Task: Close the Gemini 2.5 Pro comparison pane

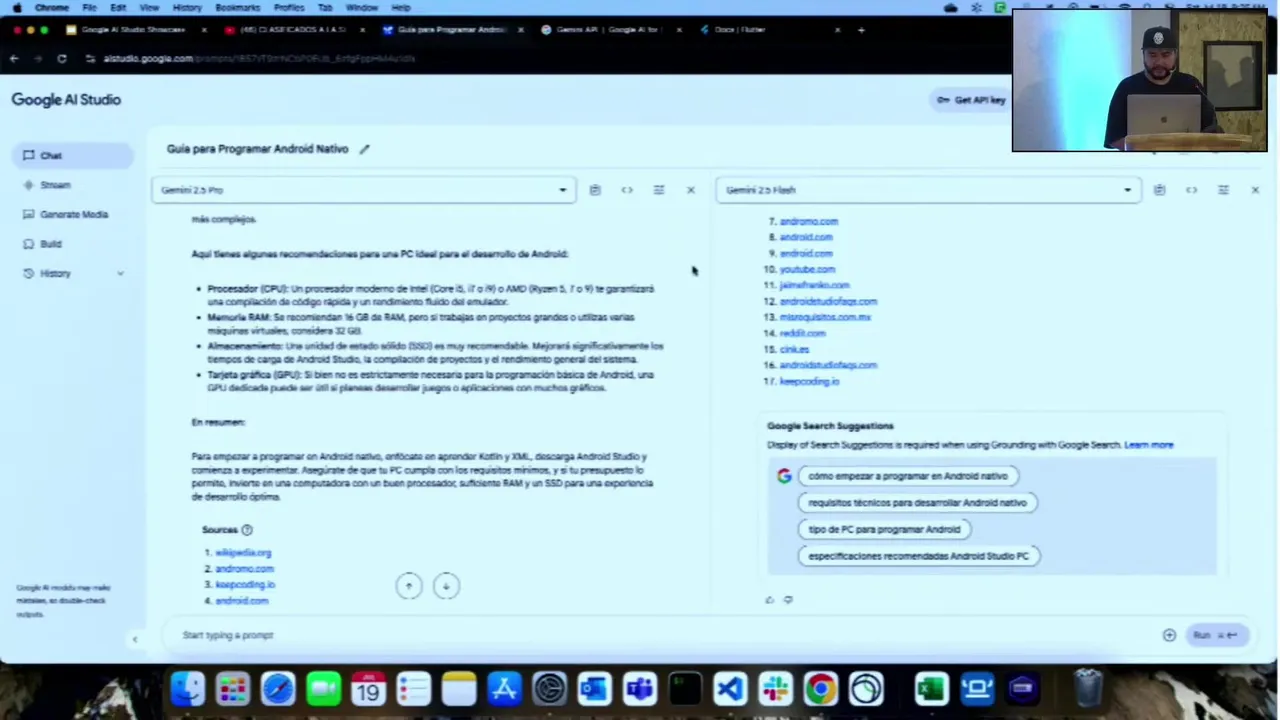Action: (x=691, y=190)
